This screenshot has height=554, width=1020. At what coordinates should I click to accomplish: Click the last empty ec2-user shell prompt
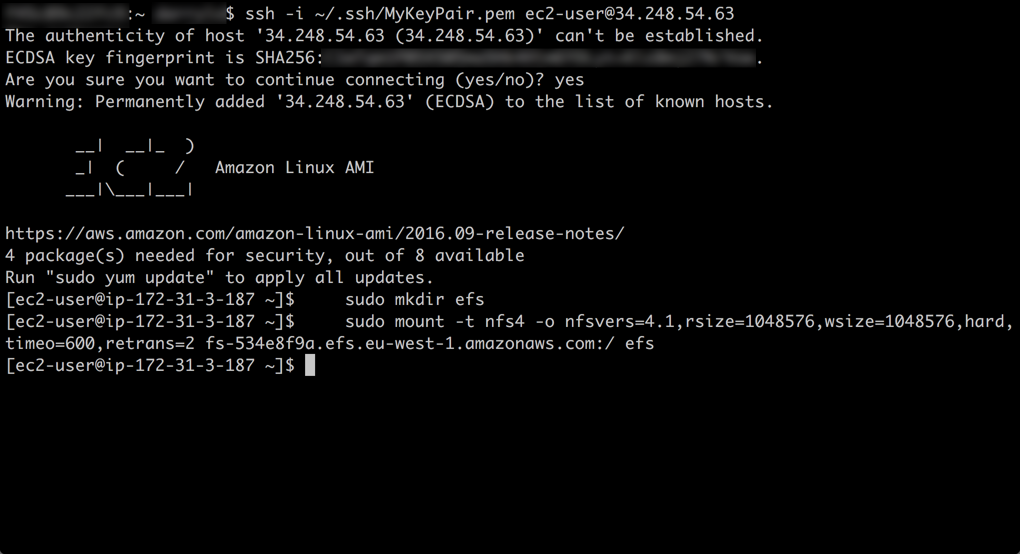click(150, 366)
